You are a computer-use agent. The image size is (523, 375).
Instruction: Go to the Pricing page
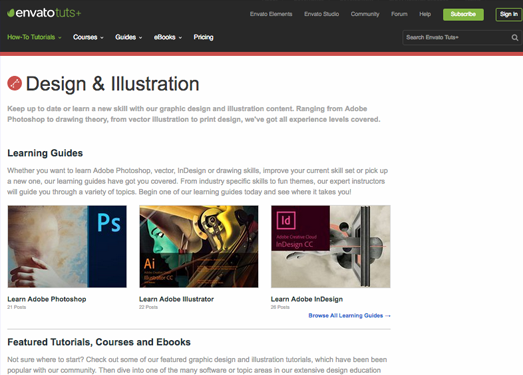203,37
